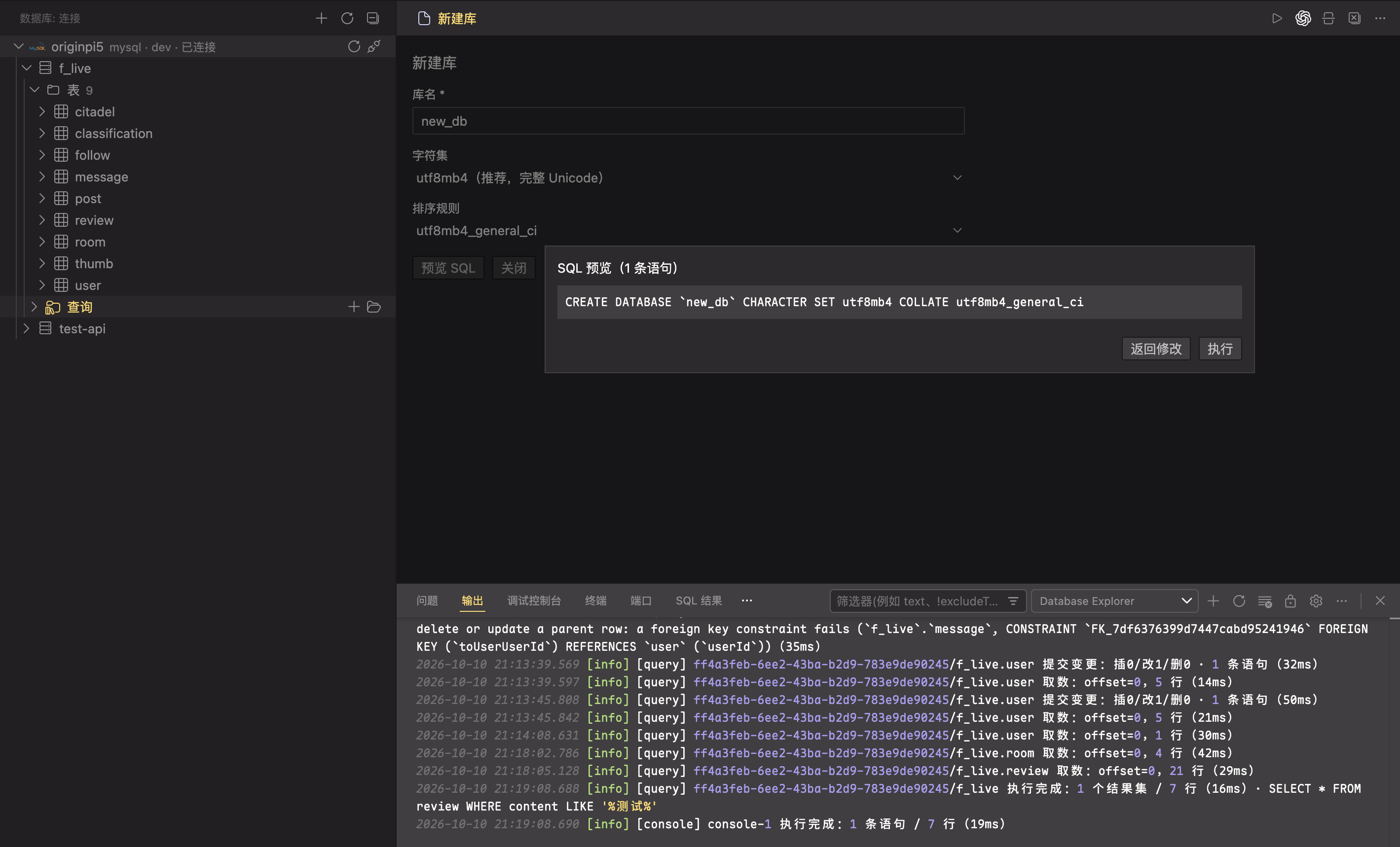Add a new query in the 查询 row
The height and width of the screenshot is (847, 1400).
click(x=353, y=307)
